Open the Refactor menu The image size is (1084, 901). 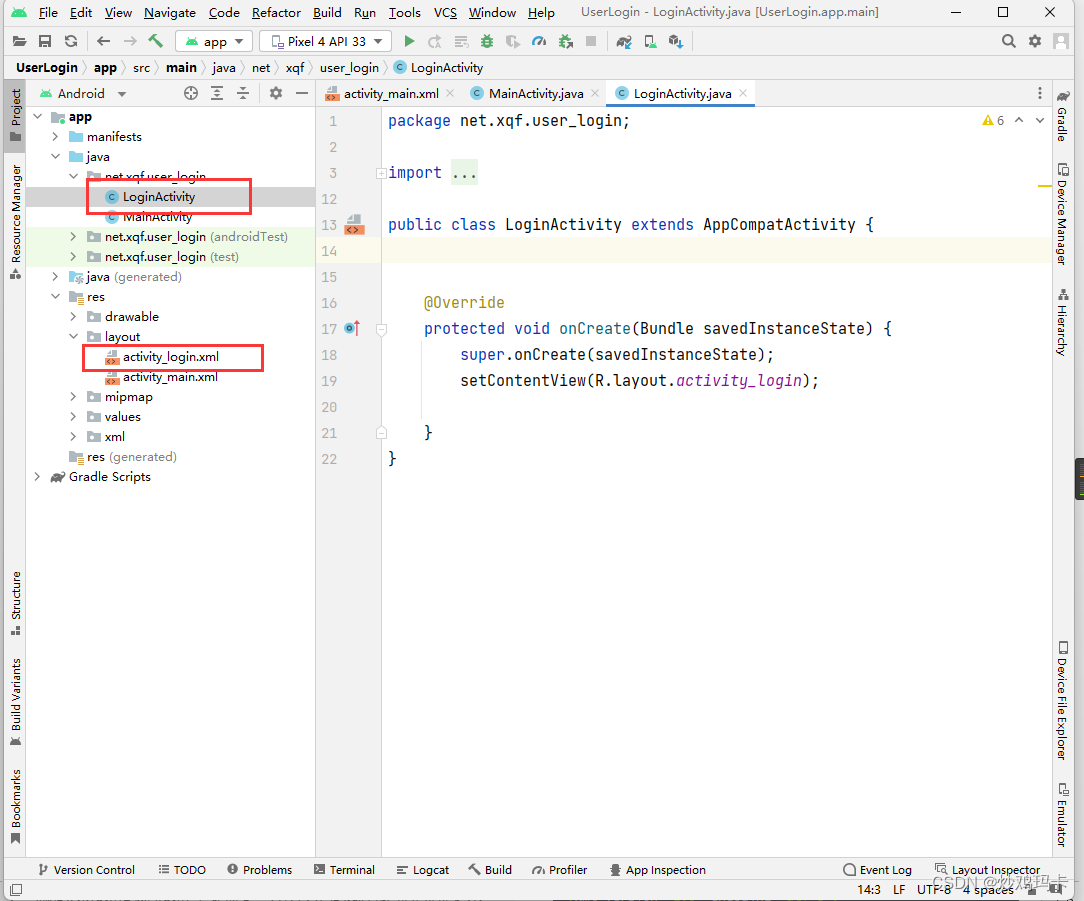(277, 12)
